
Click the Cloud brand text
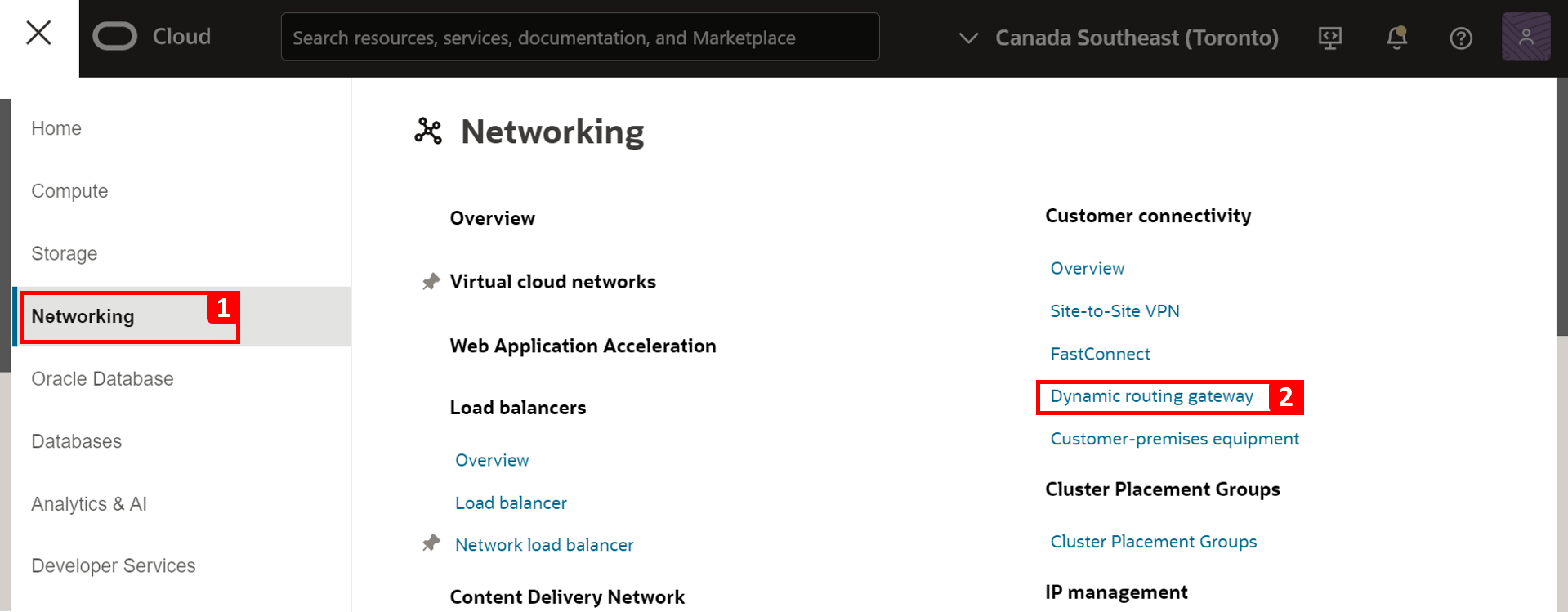pyautogui.click(x=181, y=37)
